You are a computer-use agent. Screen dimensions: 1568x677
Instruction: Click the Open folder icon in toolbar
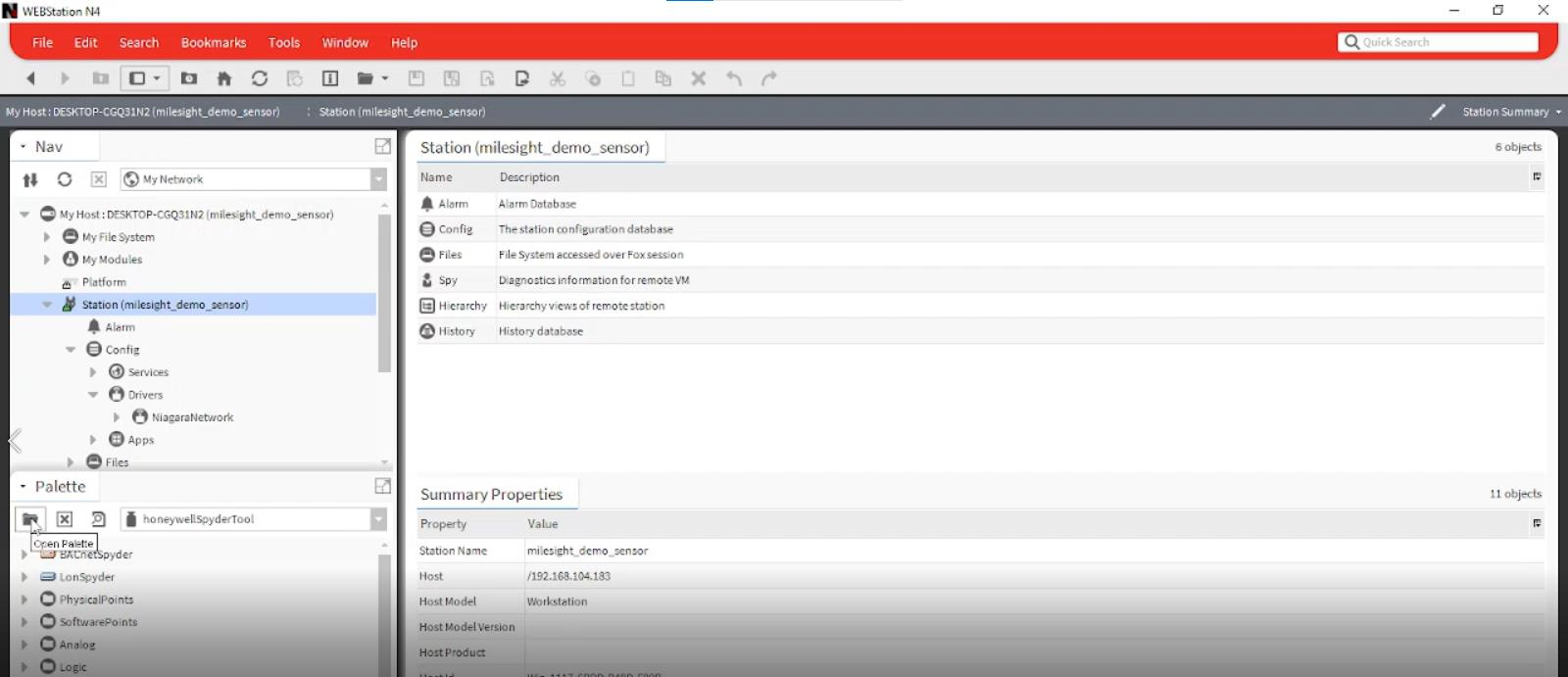366,78
